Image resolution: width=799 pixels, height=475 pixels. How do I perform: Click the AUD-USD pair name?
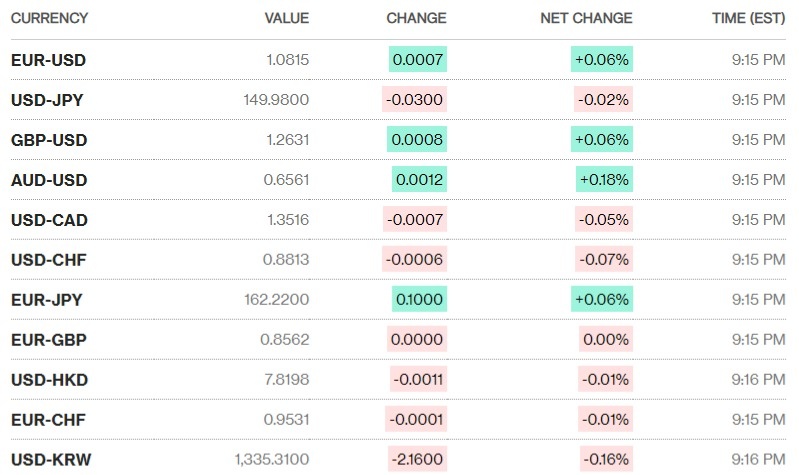[49, 180]
